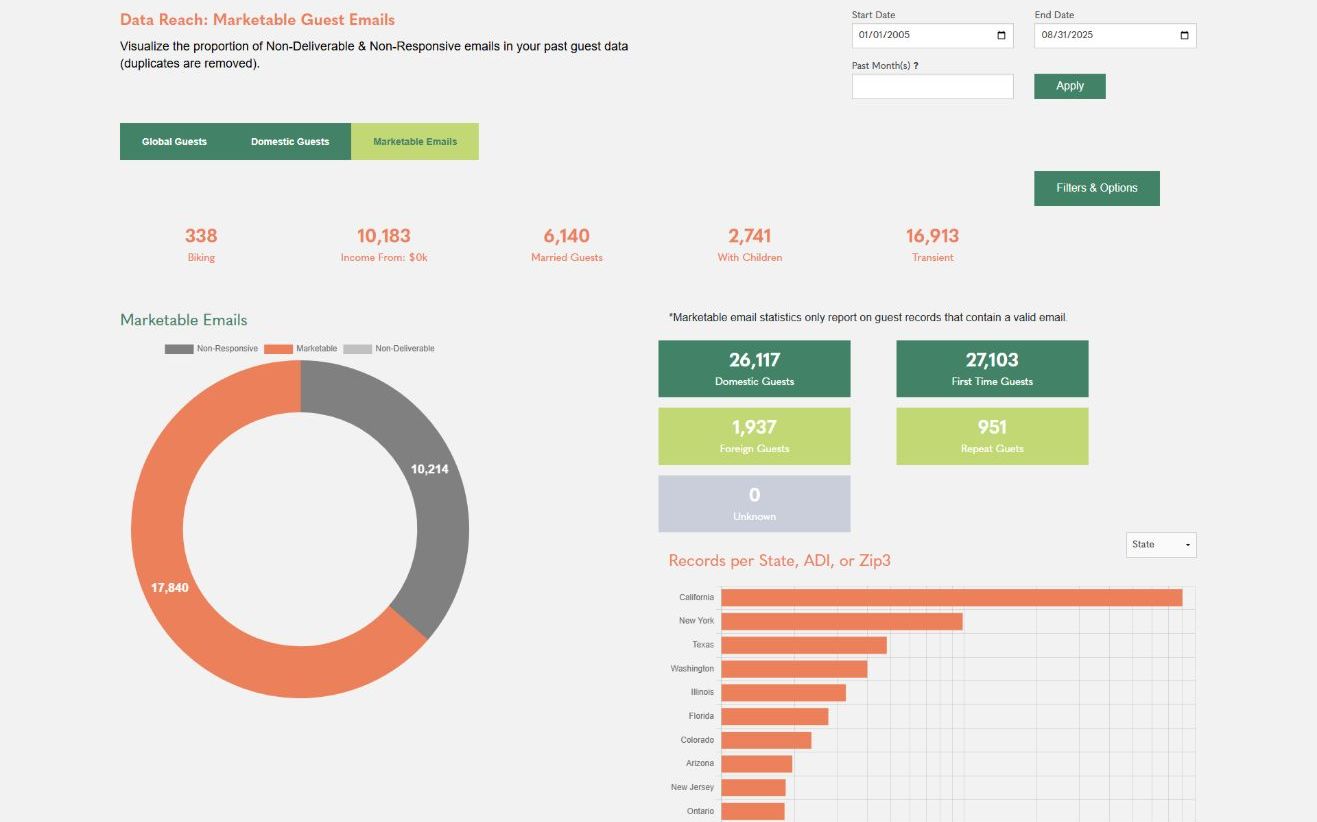Switch to the Global Guests tab
Image resolution: width=1317 pixels, height=822 pixels.
pyautogui.click(x=174, y=142)
